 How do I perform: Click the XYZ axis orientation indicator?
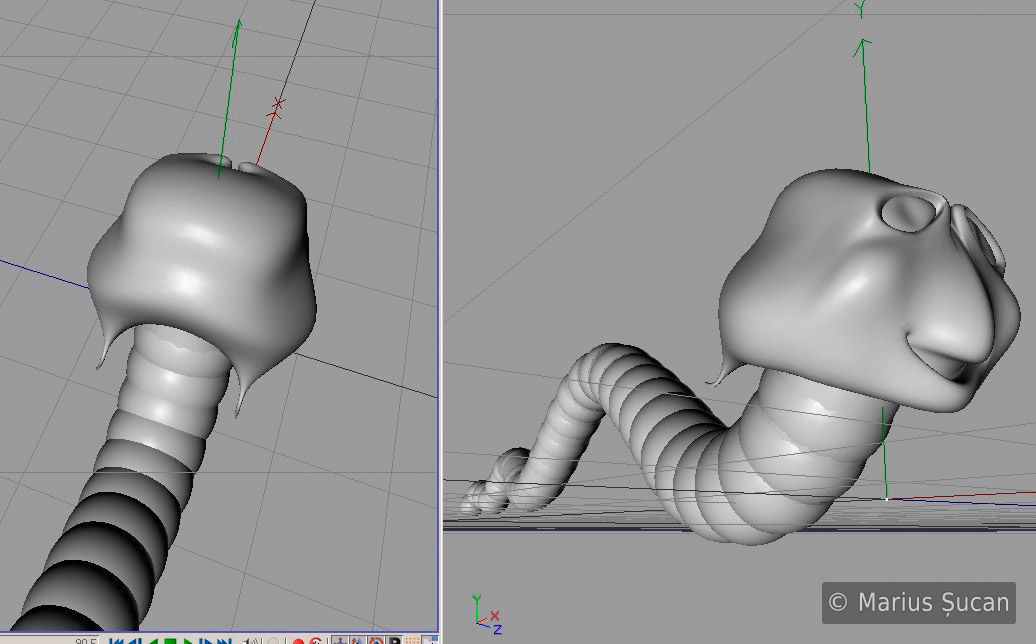pos(485,614)
